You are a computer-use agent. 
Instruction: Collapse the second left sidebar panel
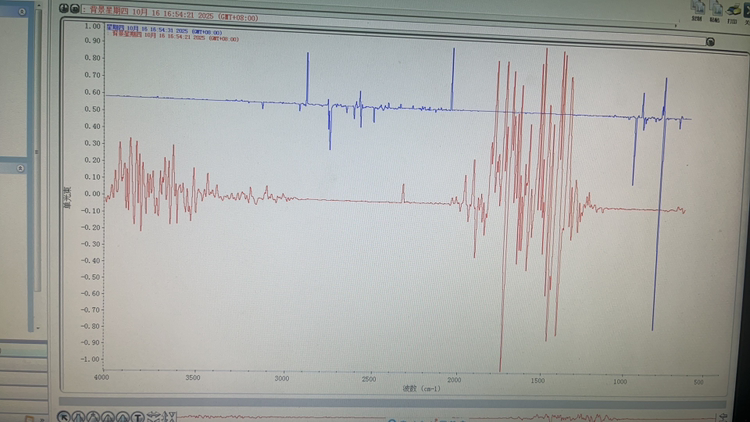coord(20,168)
